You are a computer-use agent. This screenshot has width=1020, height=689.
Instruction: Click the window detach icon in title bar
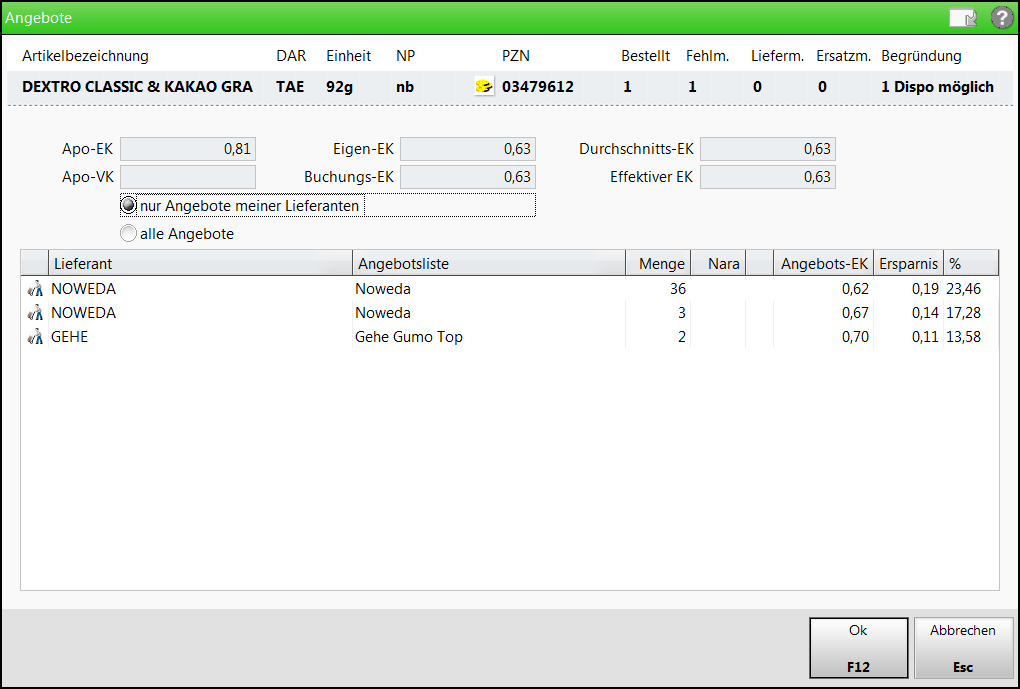pyautogui.click(x=963, y=18)
